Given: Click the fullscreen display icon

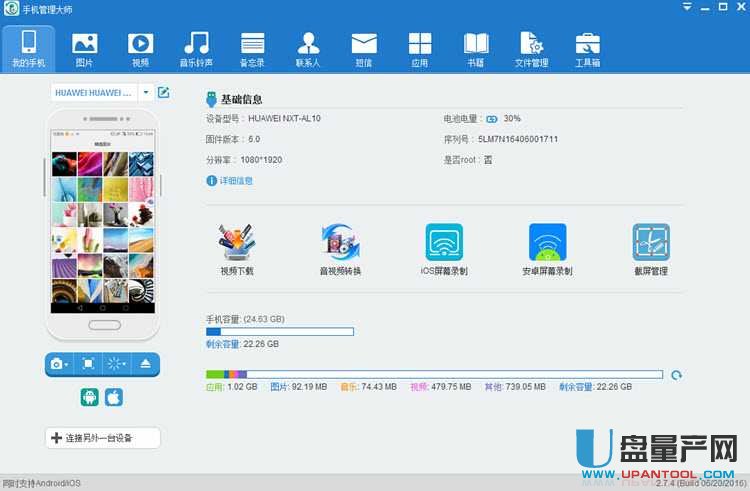Looking at the screenshot, I should pyautogui.click(x=88, y=364).
